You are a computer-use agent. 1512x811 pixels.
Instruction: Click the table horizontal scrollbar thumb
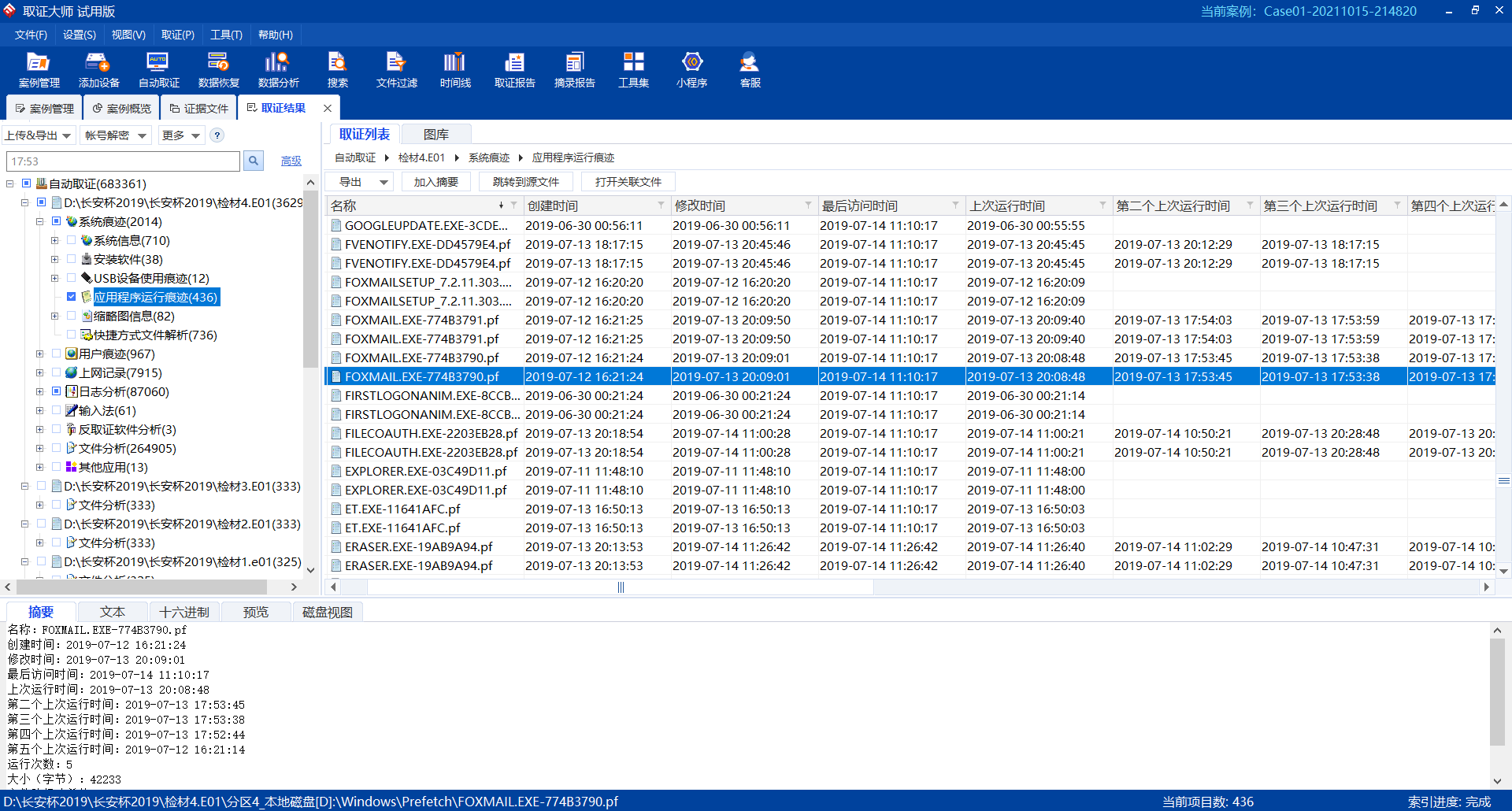tap(621, 587)
